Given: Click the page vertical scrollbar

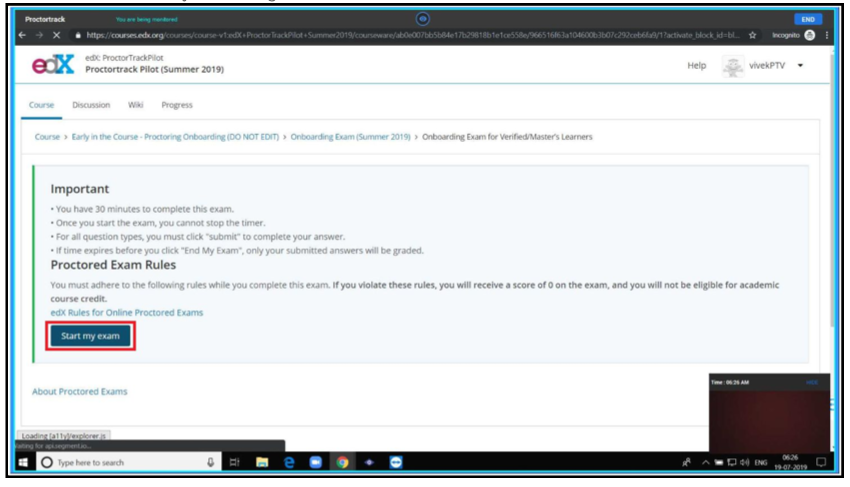Looking at the screenshot, I should tap(833, 190).
